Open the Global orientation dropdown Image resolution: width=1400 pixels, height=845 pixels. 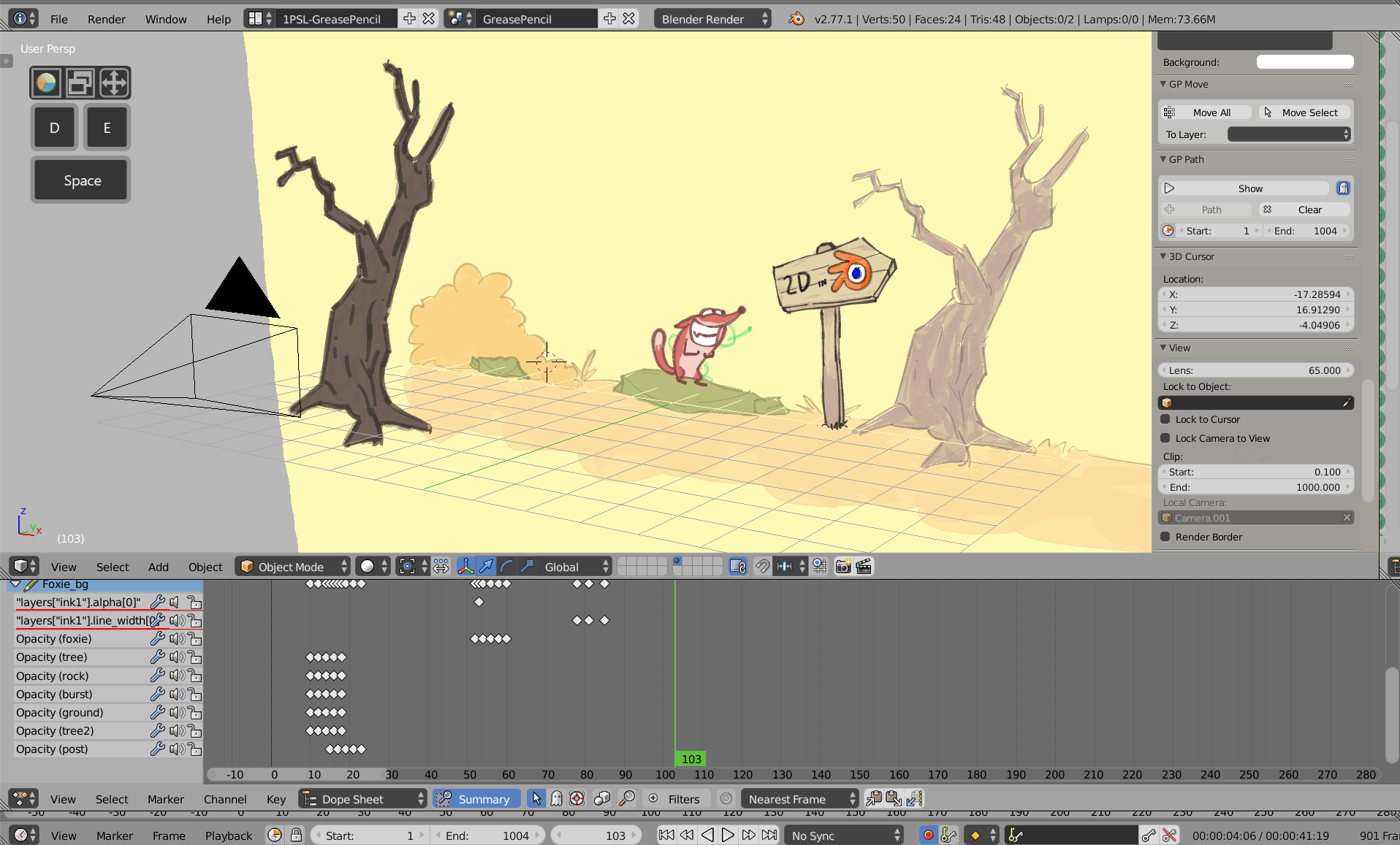(x=575, y=567)
